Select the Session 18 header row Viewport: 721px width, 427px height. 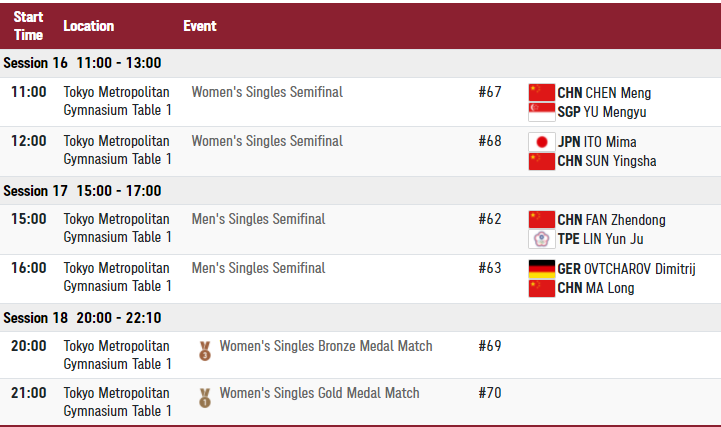pos(360,318)
